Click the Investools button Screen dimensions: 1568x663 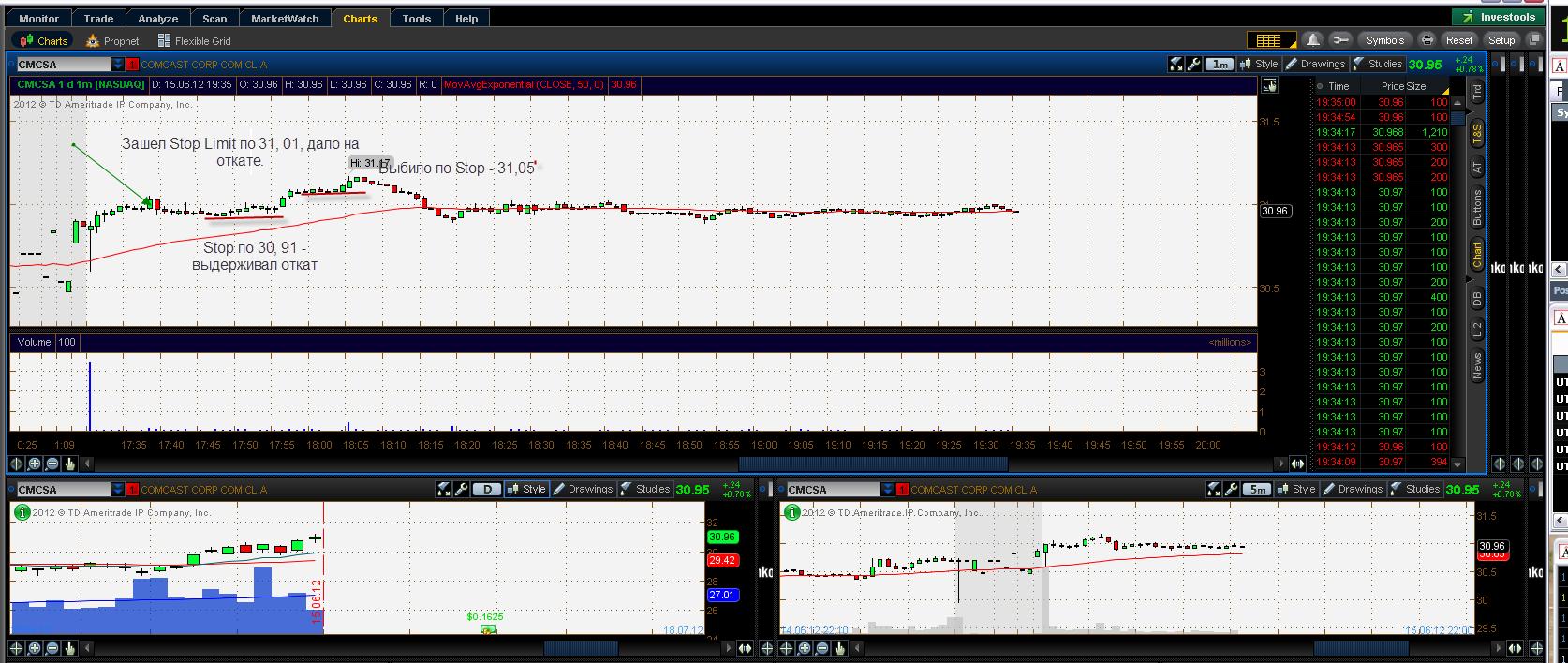point(1499,17)
